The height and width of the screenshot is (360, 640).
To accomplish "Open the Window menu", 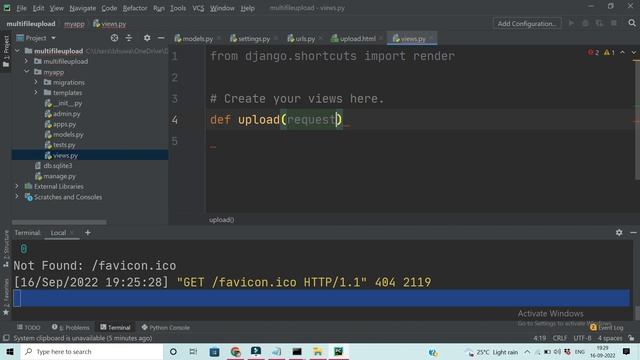I will 222,8.
